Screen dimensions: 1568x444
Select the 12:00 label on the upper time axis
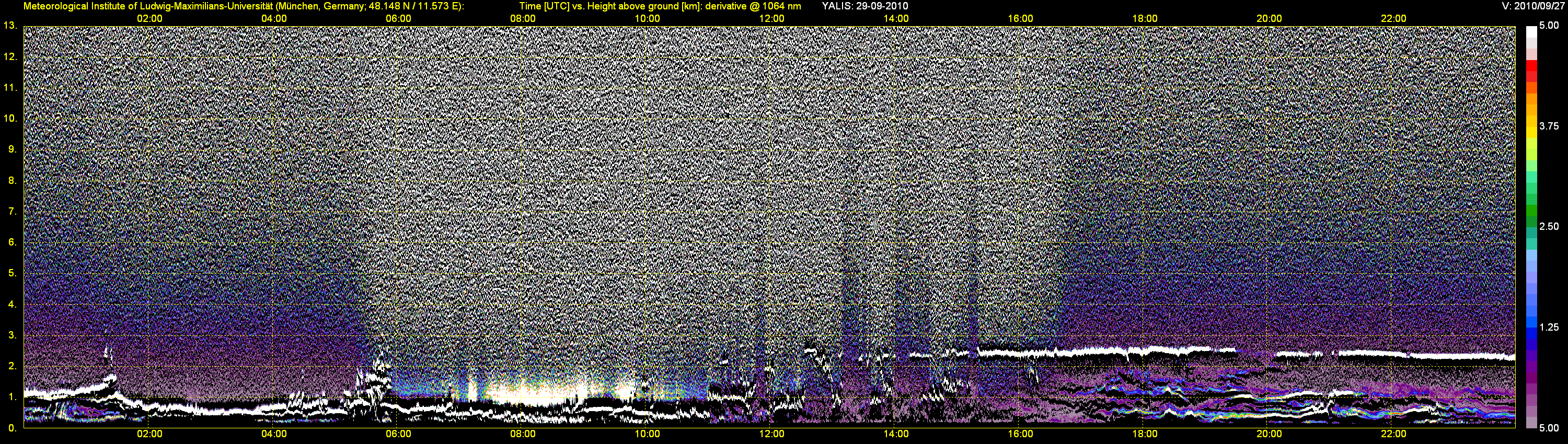pos(772,19)
